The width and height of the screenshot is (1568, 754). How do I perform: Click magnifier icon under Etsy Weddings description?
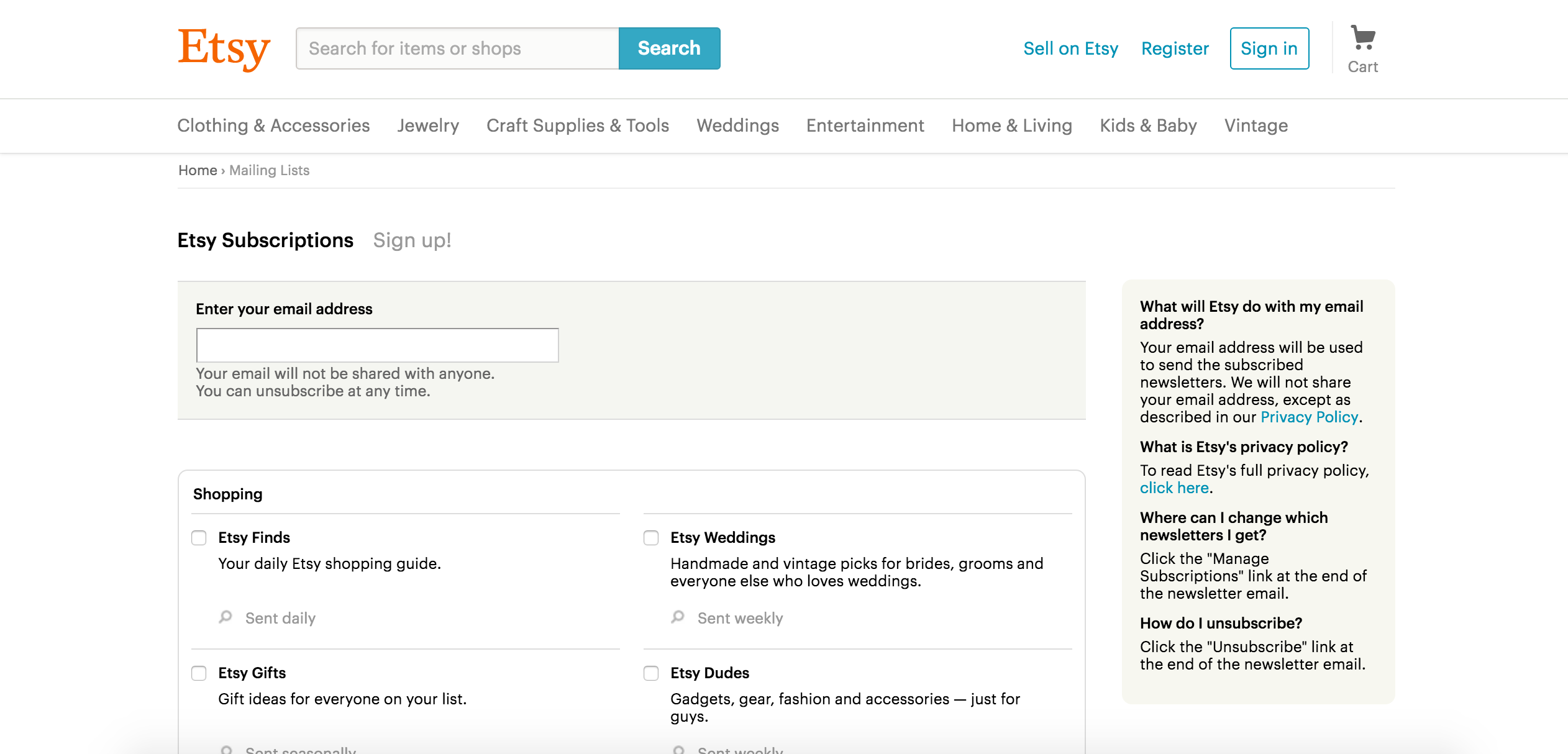(678, 617)
